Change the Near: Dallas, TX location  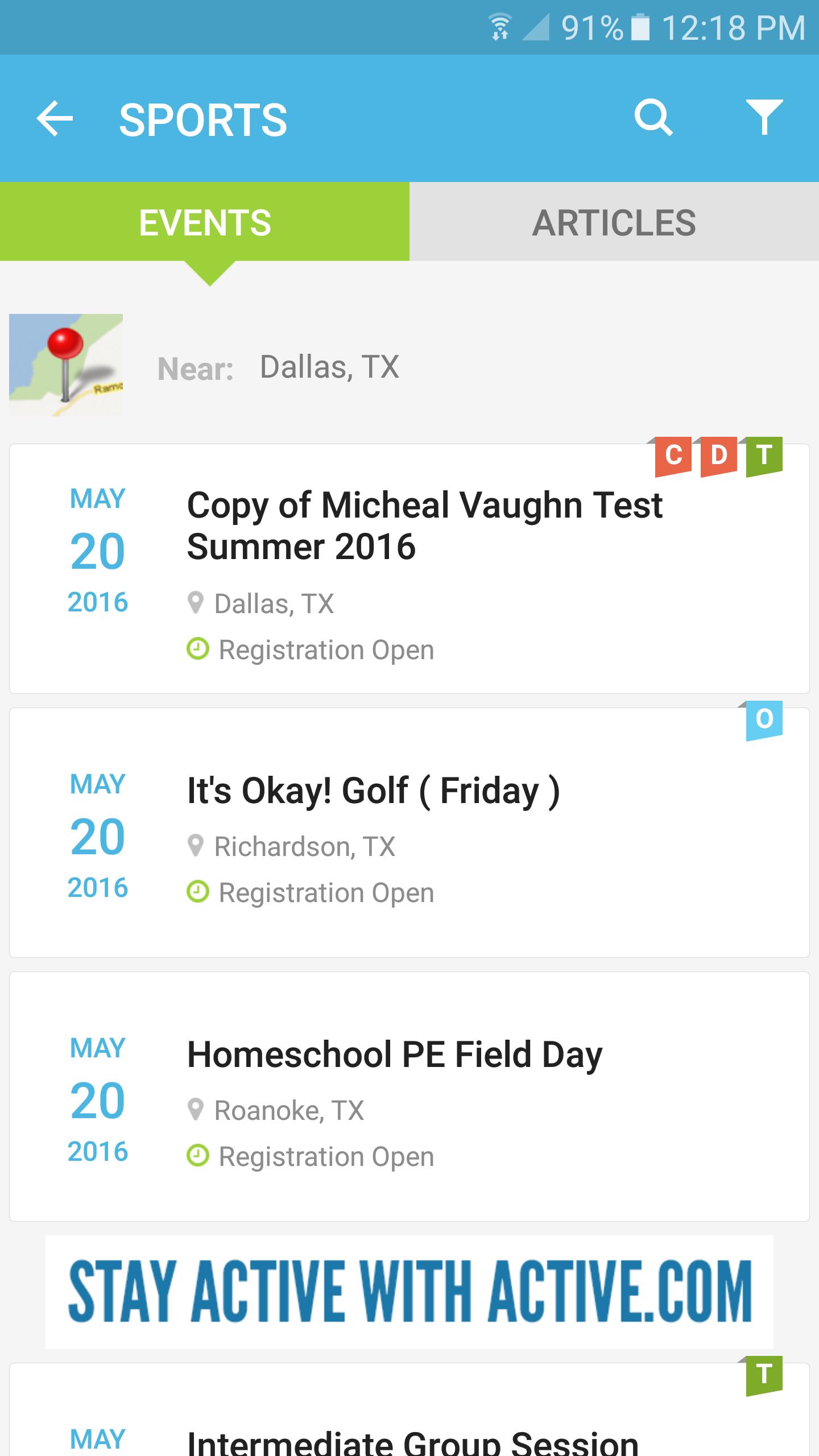[x=329, y=367]
